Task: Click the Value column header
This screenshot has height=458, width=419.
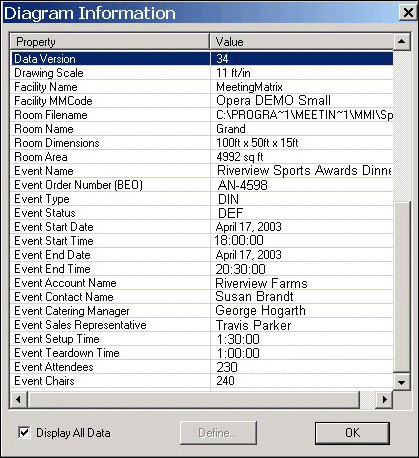Action: (x=302, y=42)
